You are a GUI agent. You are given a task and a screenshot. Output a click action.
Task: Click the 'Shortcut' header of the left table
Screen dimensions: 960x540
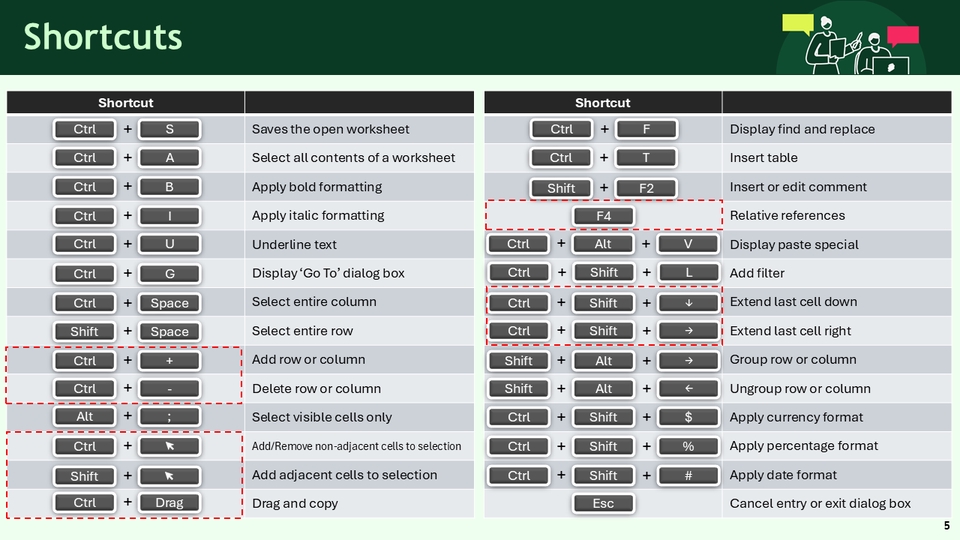coord(126,103)
